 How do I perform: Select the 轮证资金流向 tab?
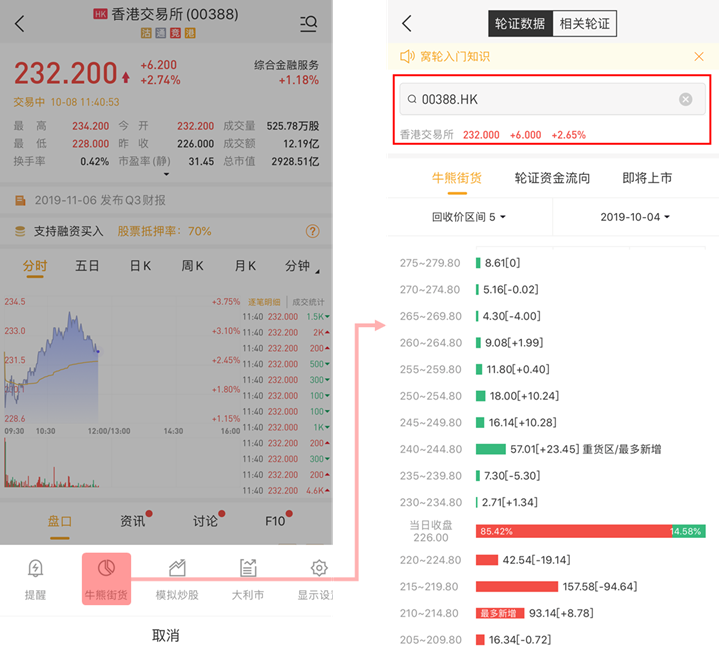tap(552, 178)
